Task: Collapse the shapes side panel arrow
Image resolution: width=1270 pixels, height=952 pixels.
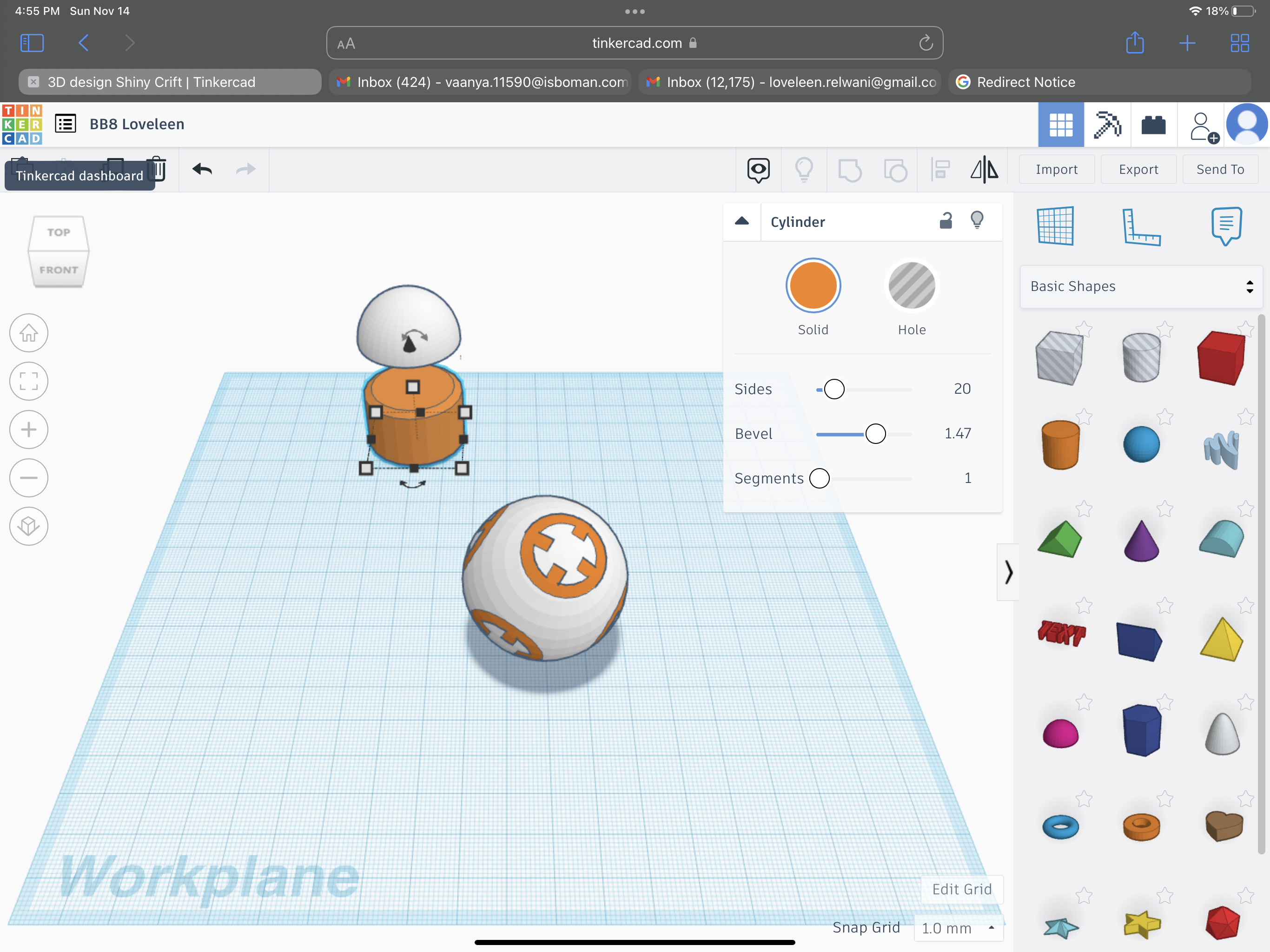Action: [1008, 572]
